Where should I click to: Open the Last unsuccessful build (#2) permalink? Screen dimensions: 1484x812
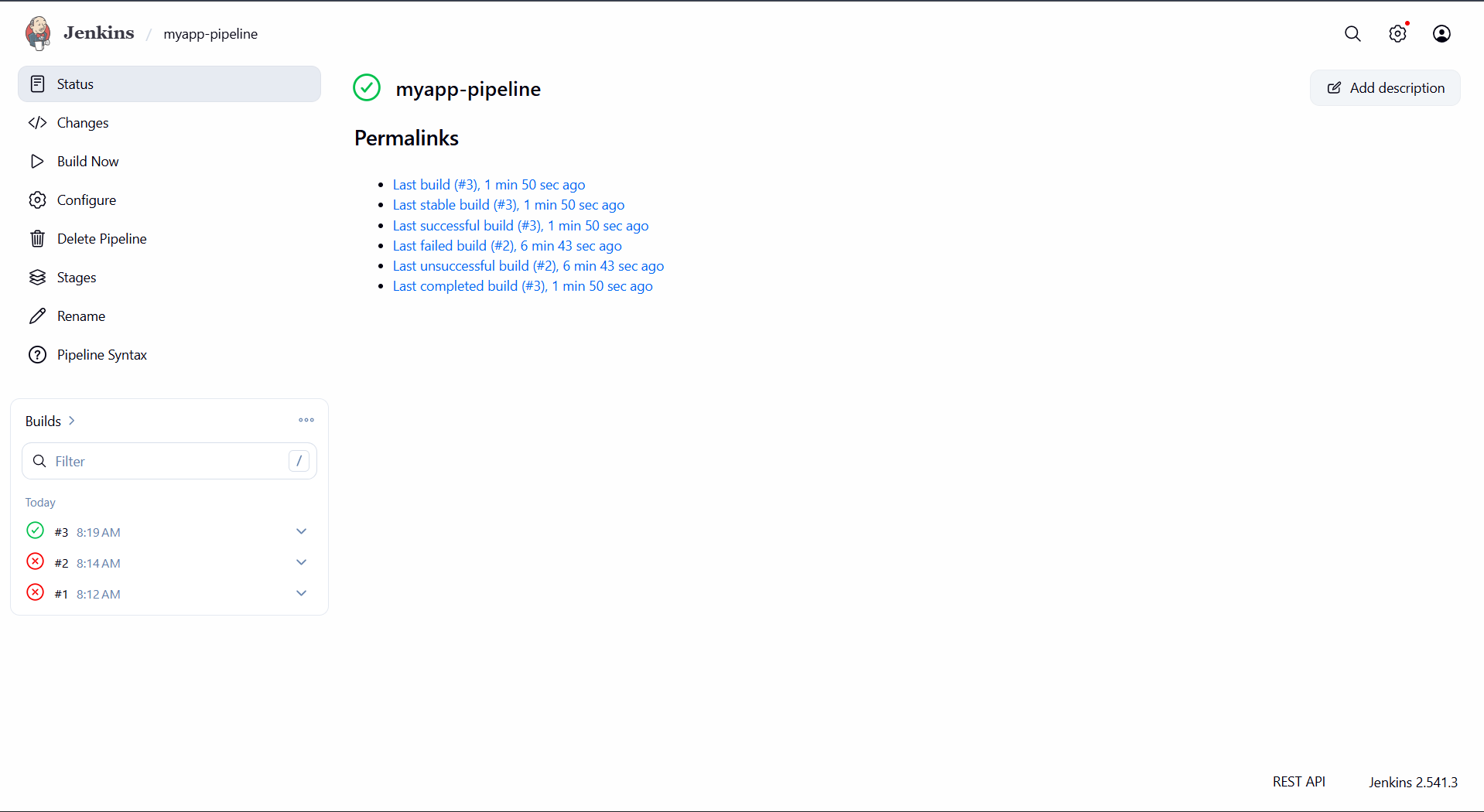pos(528,266)
